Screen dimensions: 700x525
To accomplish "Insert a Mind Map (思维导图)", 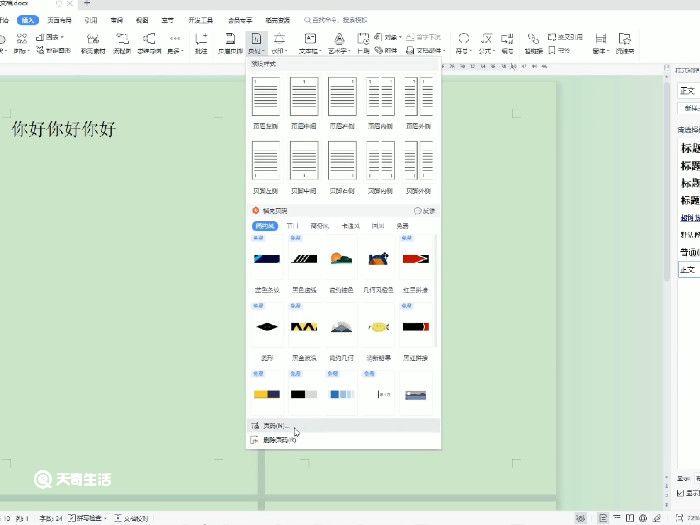I will [x=149, y=43].
